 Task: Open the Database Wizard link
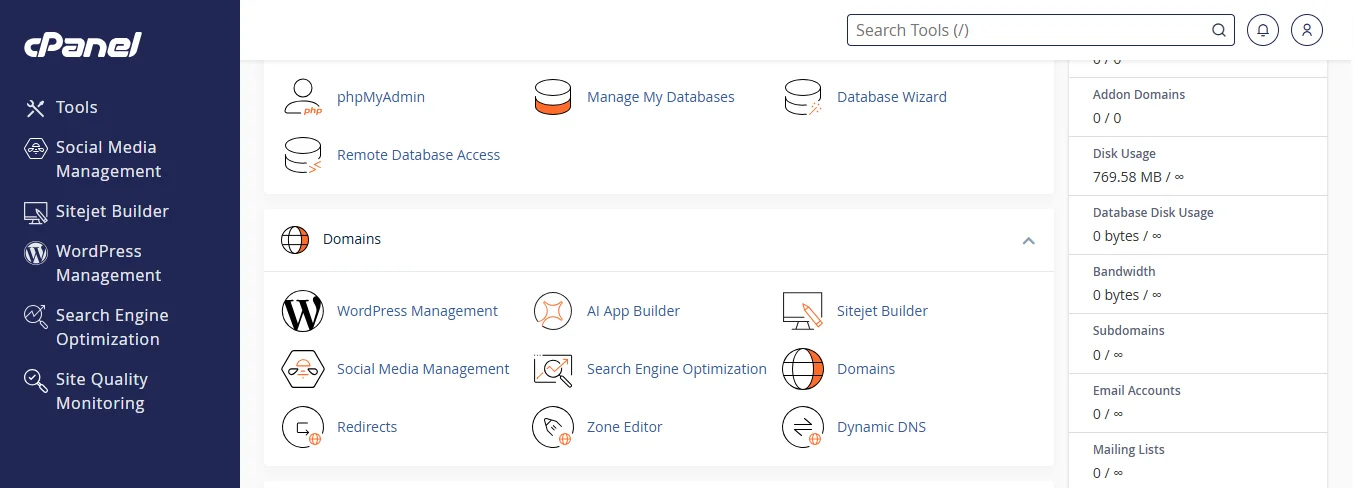point(892,97)
